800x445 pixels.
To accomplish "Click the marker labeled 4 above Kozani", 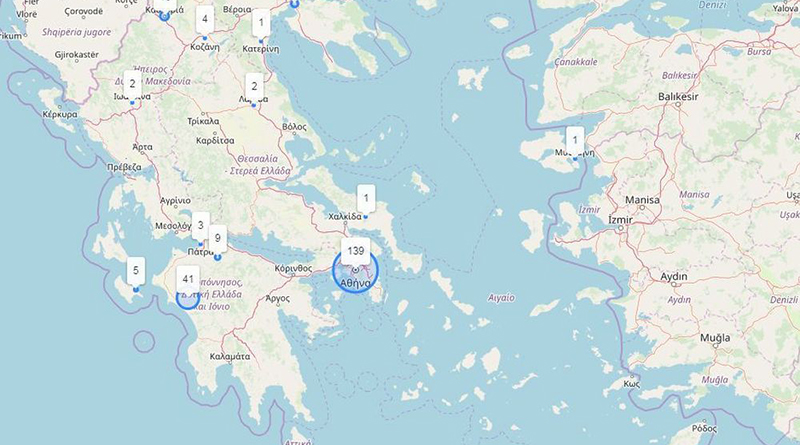I will (205, 19).
